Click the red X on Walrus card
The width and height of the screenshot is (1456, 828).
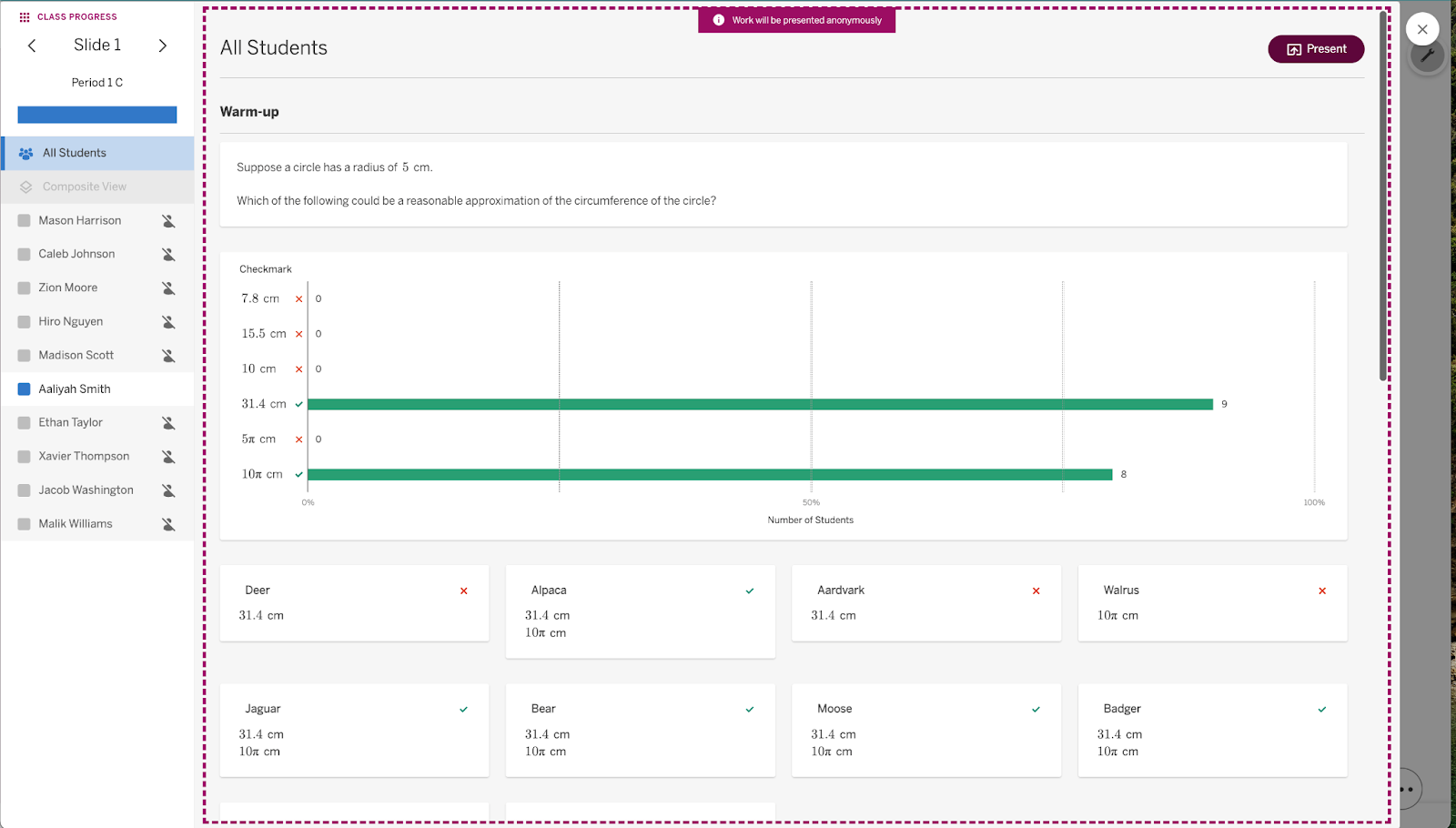(1322, 591)
